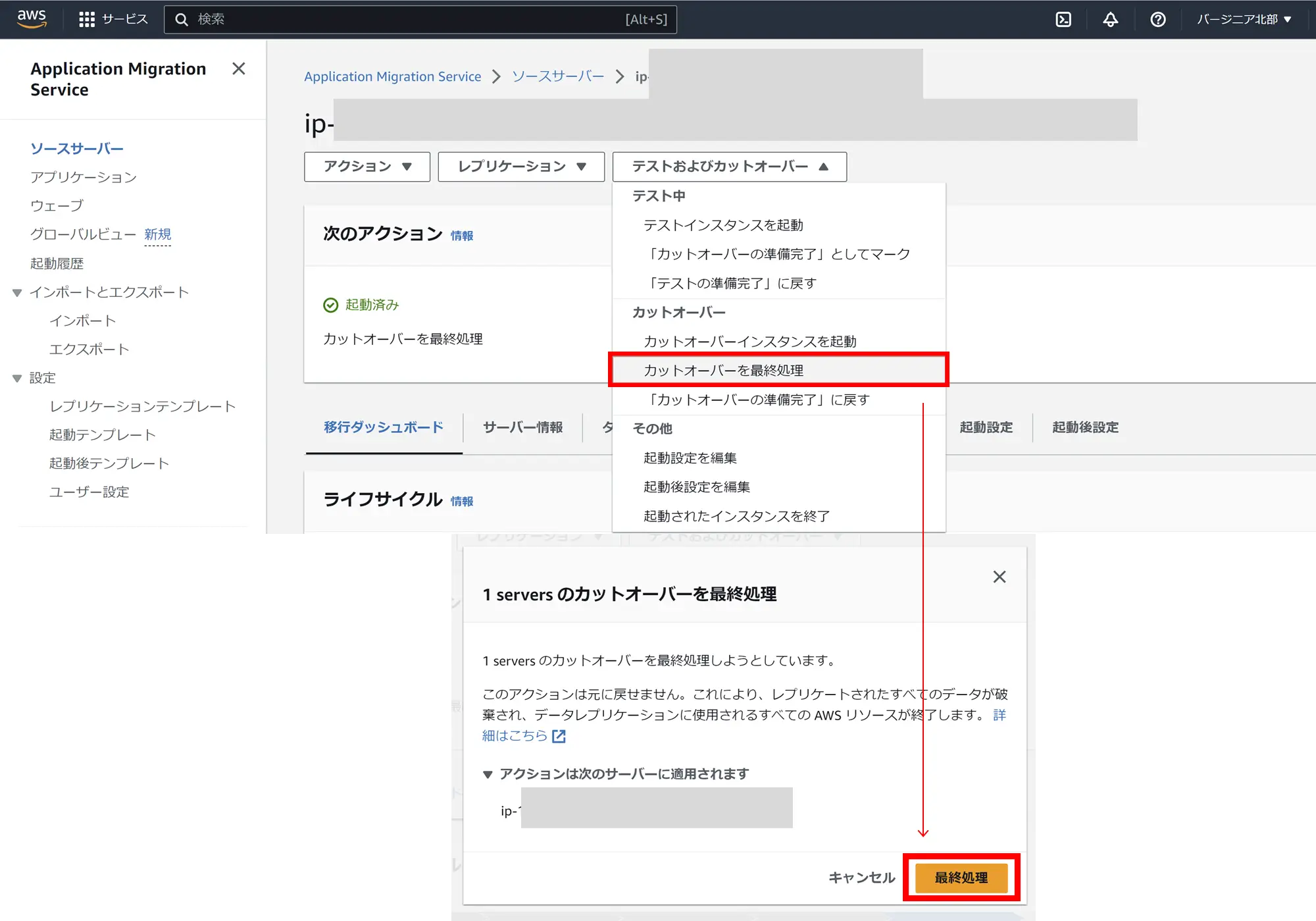Image resolution: width=1316 pixels, height=921 pixels.
Task: Click the 検索 search field
Action: 420,19
